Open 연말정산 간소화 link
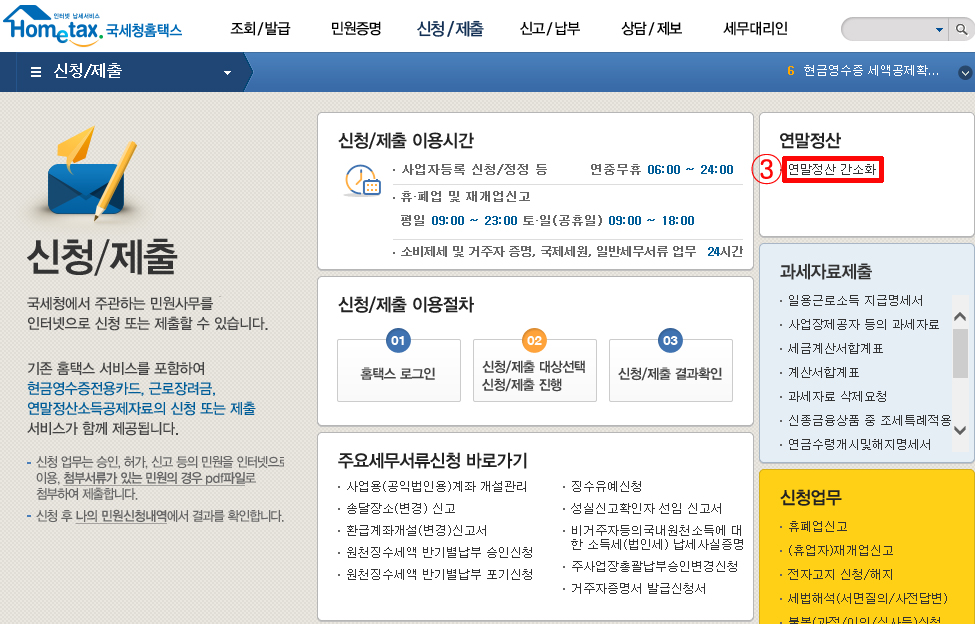Viewport: 975px width, 624px height. tap(831, 169)
